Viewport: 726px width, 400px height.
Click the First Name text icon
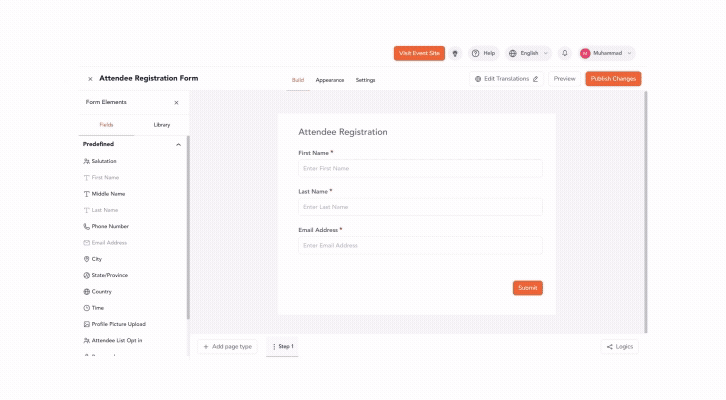[86, 178]
